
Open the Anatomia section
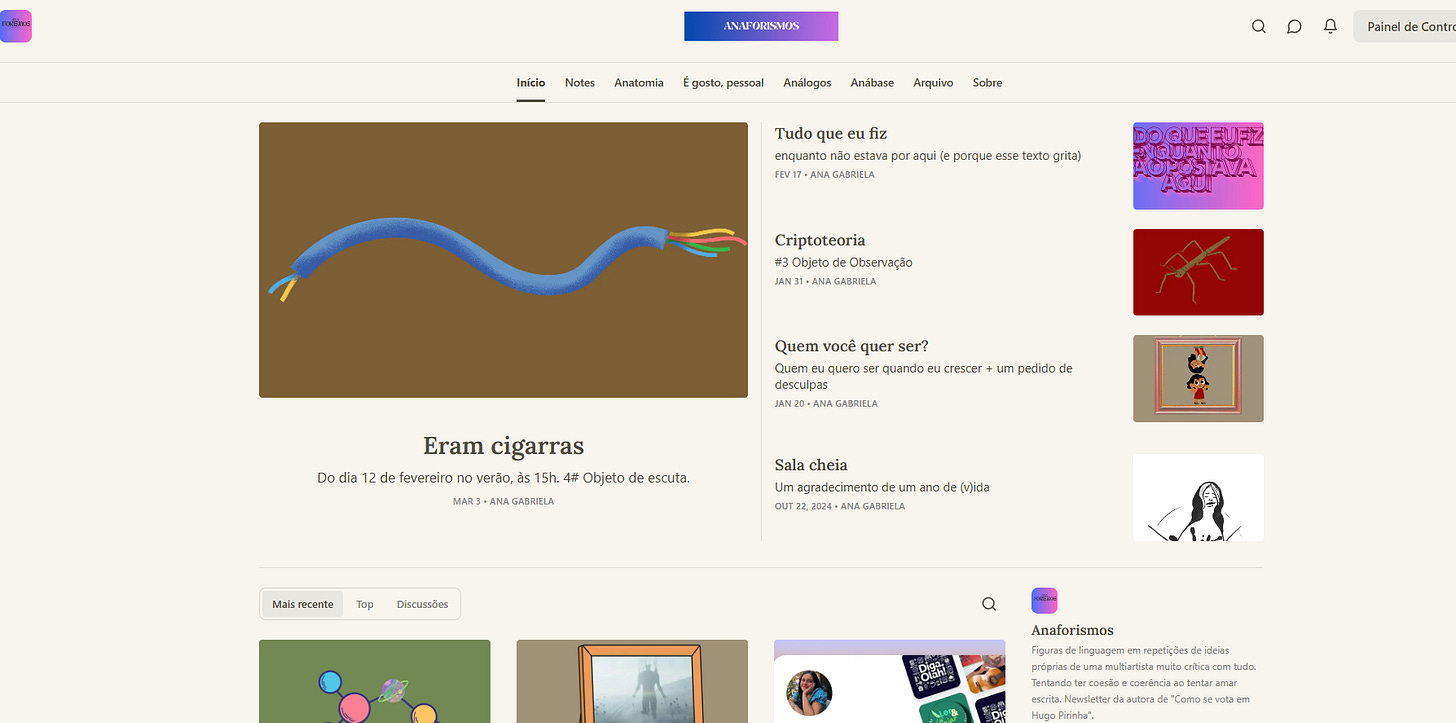coord(639,83)
